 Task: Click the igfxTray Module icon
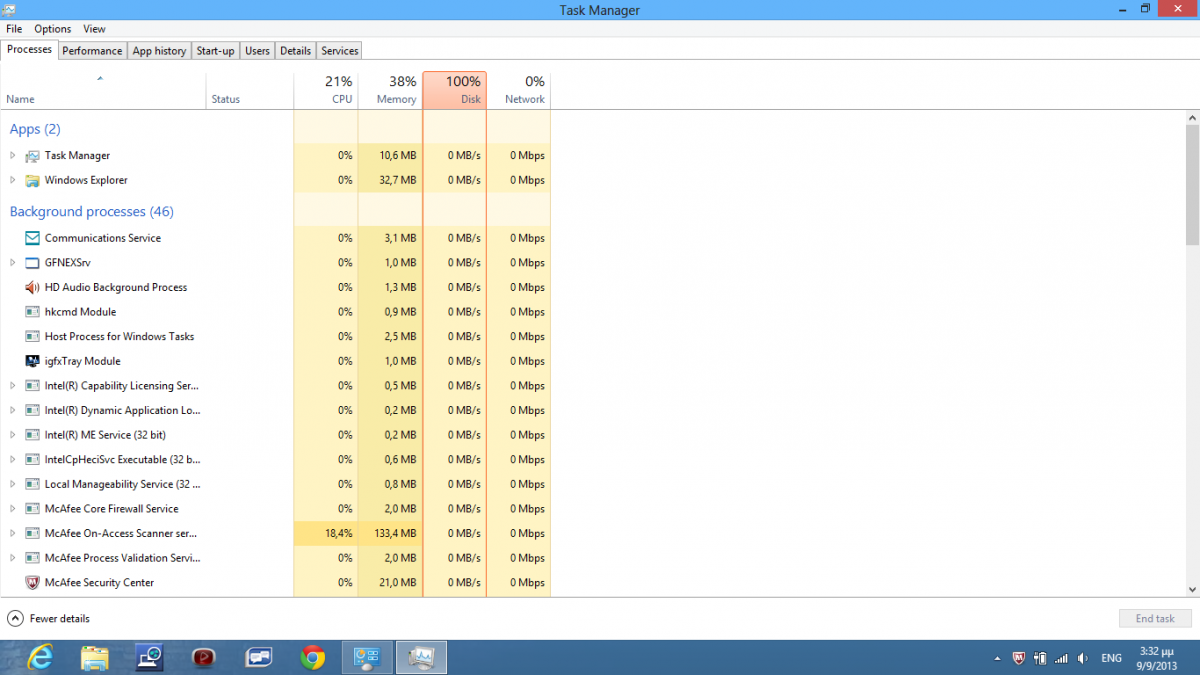click(x=31, y=361)
